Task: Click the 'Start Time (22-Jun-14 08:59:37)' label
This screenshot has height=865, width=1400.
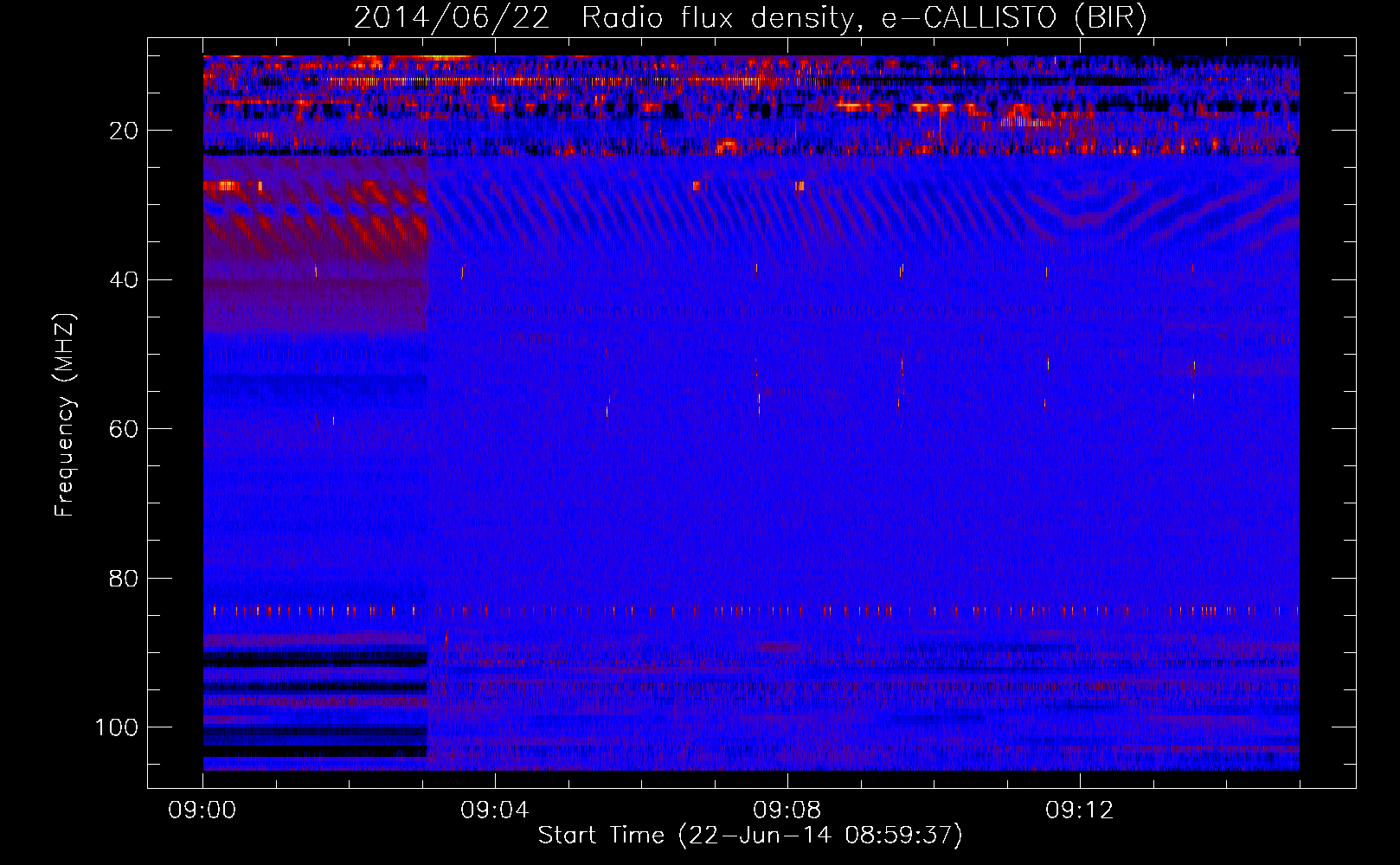Action: (750, 835)
